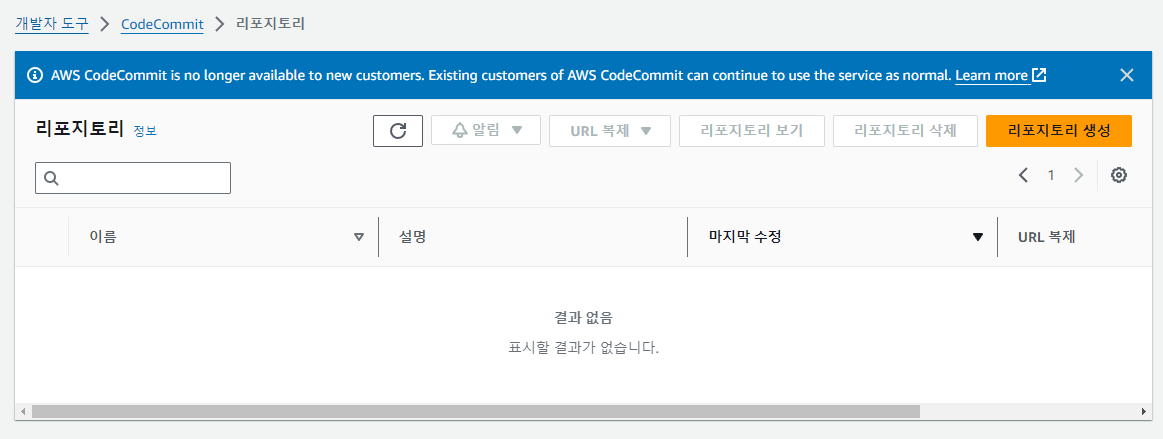Sort by 이름 column arrow

[x=359, y=237]
